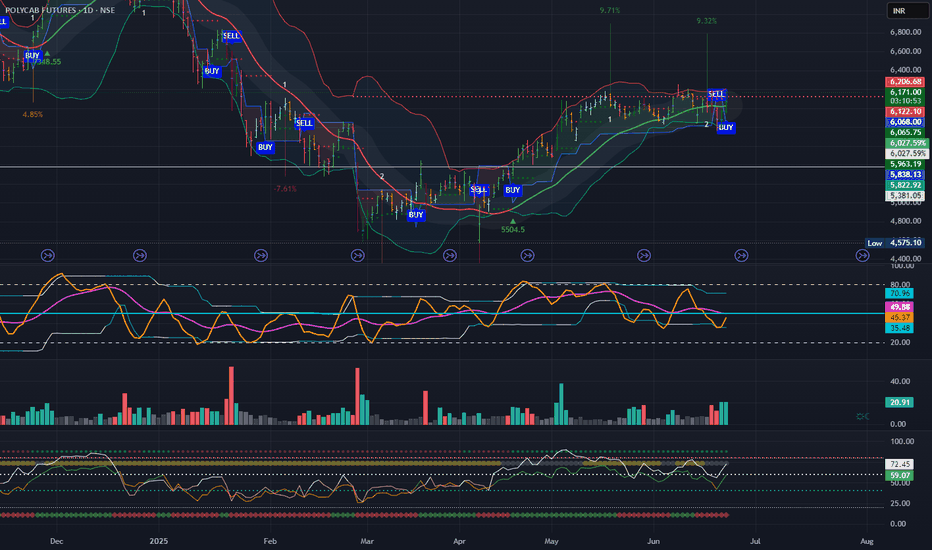Click the white 5,381.05 price label
The image size is (932, 550).
pos(905,195)
